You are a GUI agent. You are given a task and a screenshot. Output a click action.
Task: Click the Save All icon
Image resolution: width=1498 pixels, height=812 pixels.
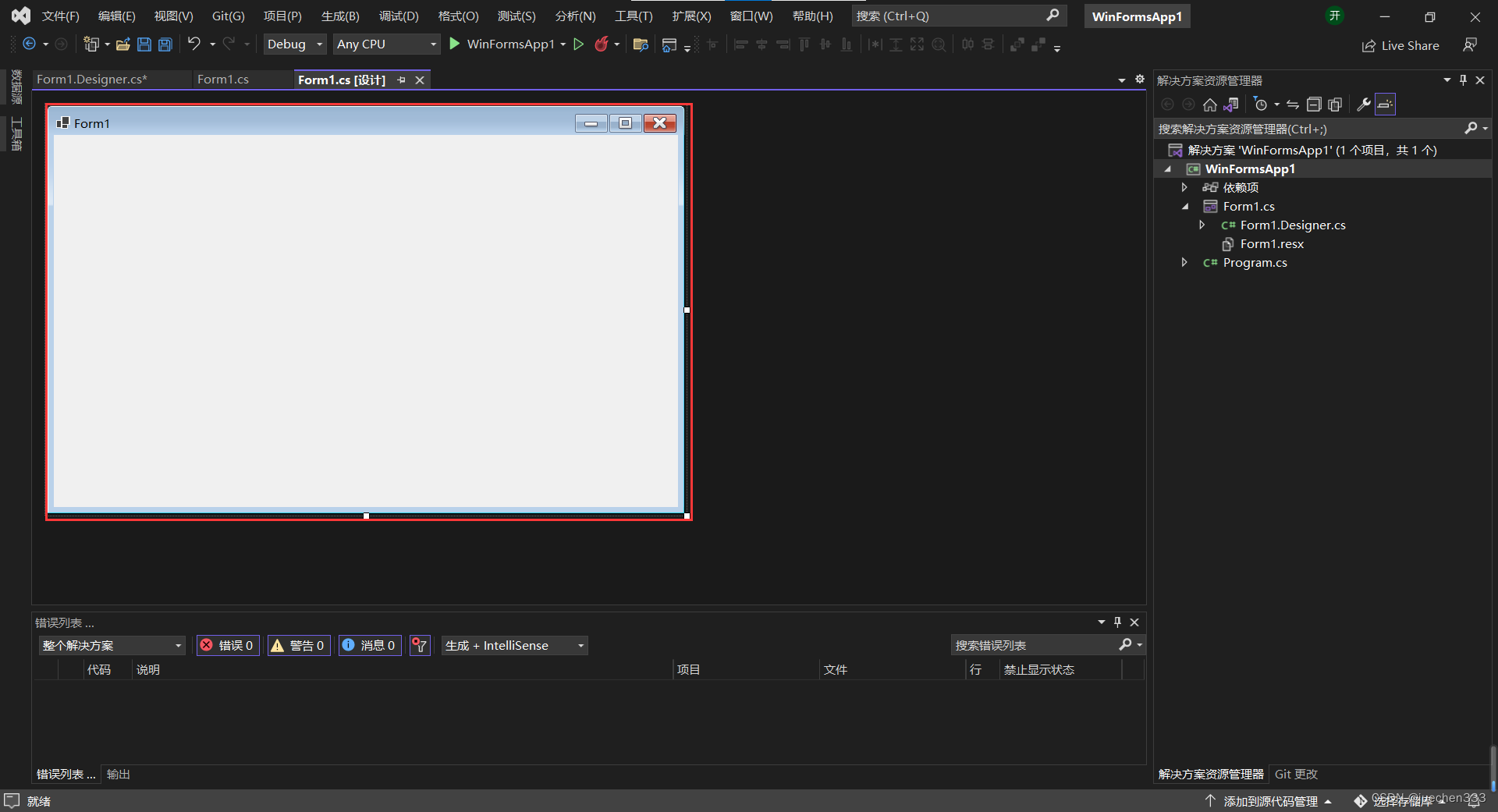pos(165,44)
